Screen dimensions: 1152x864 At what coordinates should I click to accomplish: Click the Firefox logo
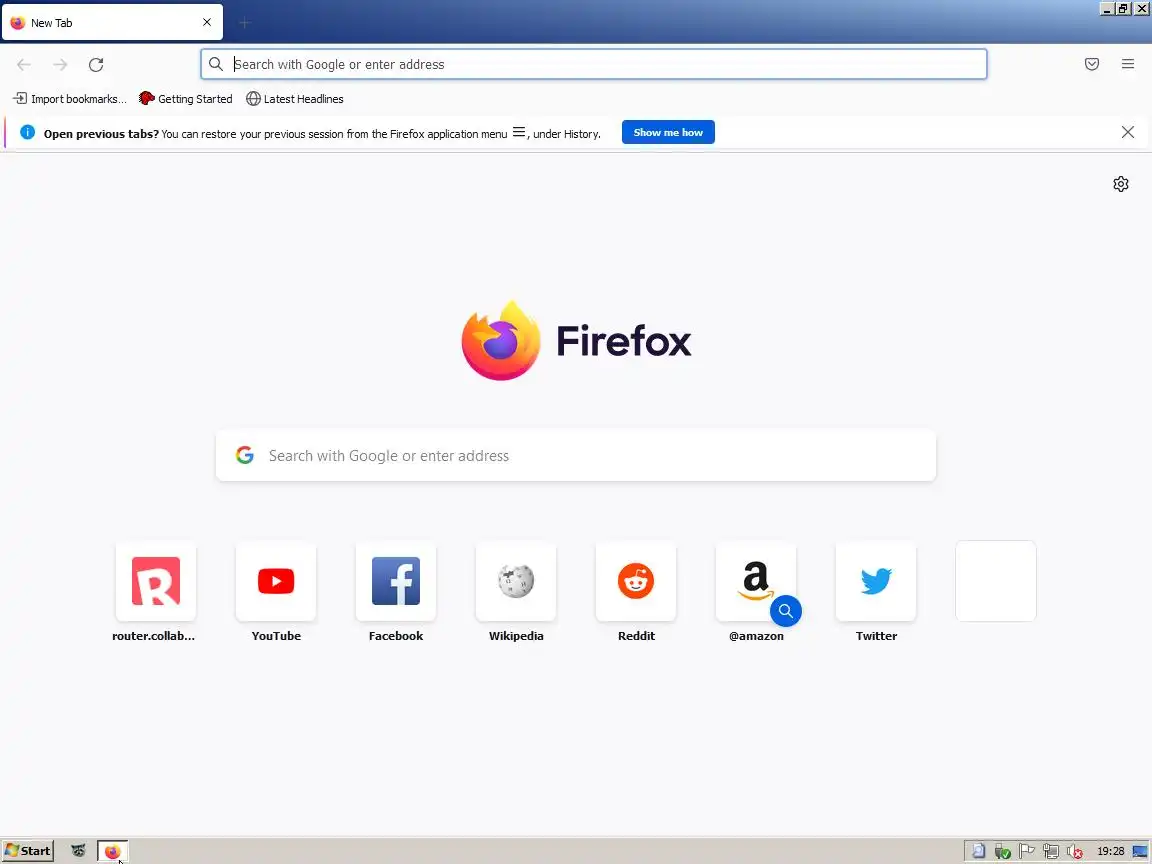coord(576,341)
